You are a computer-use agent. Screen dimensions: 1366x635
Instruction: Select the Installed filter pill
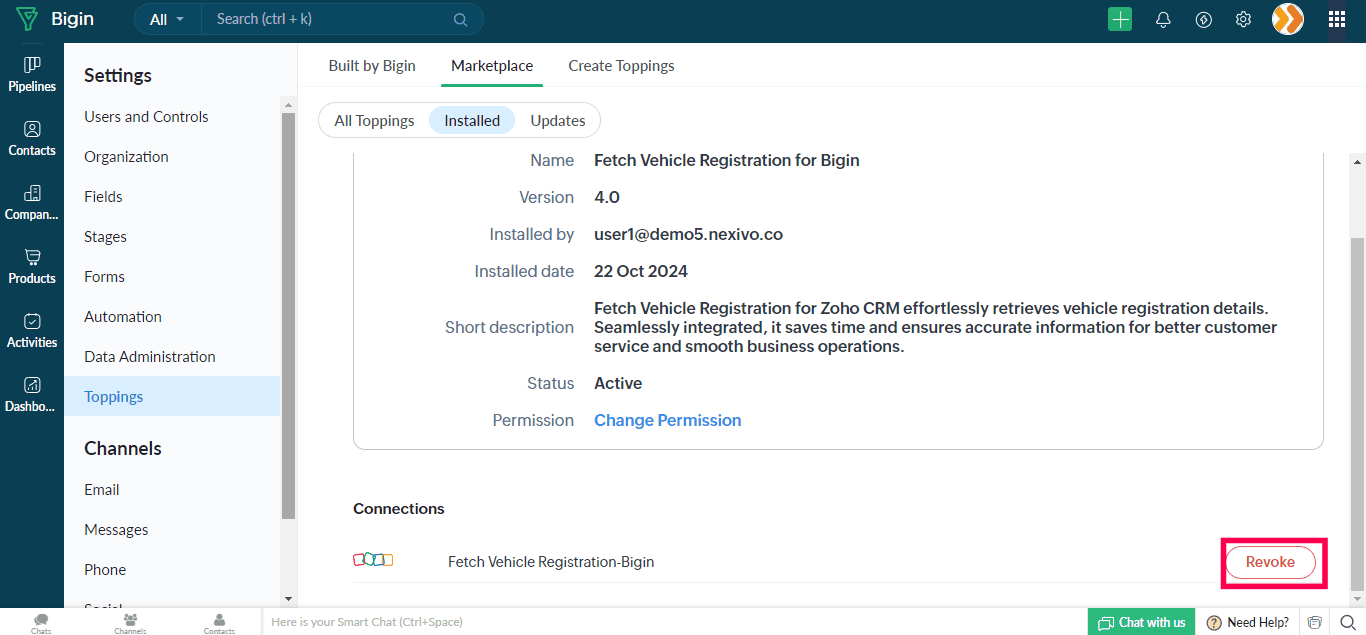click(x=472, y=120)
